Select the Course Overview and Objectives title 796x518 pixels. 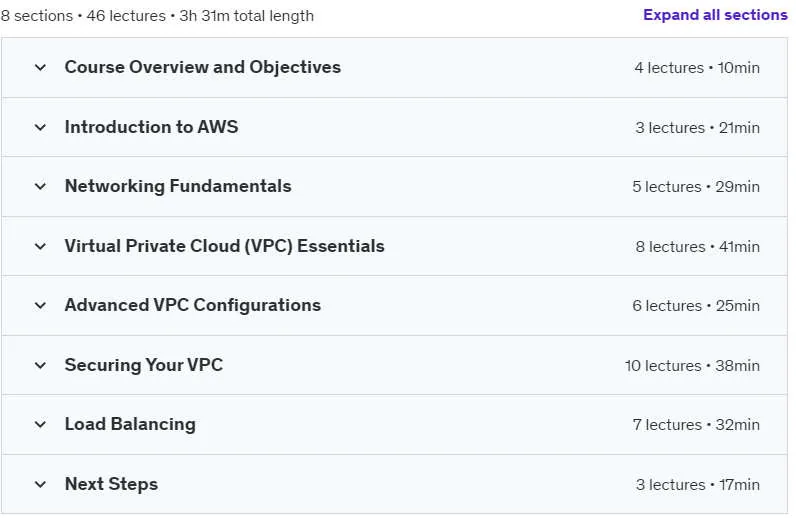pos(203,67)
